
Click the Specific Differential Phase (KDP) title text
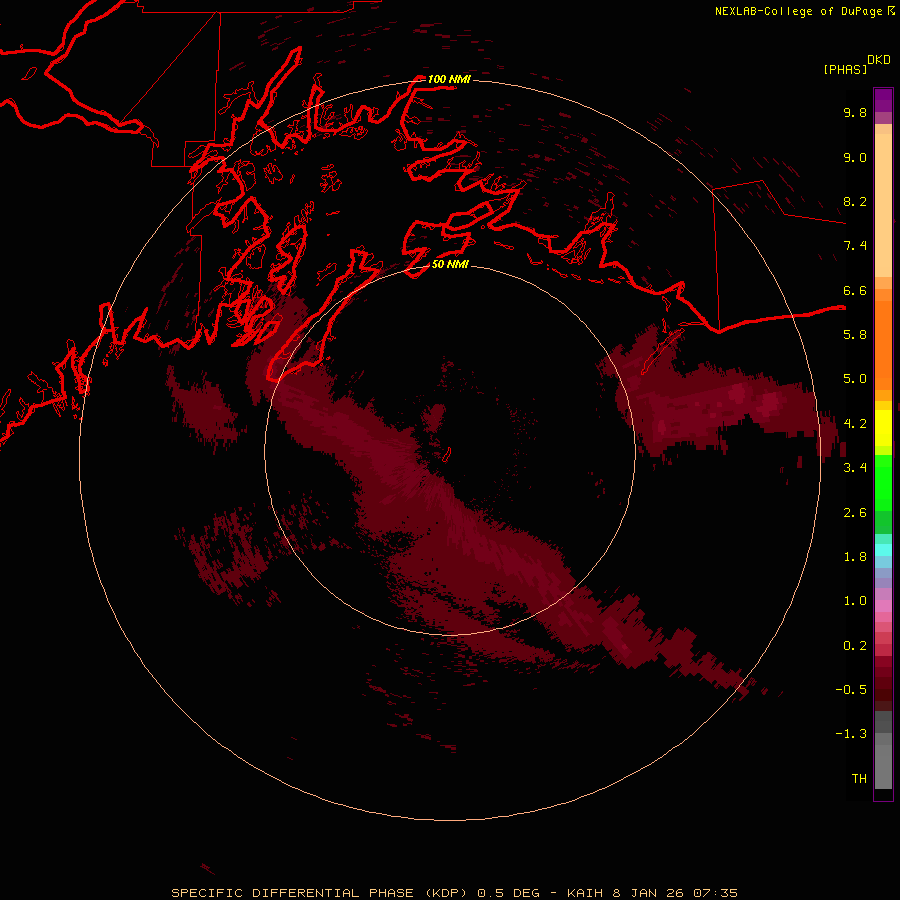(x=321, y=893)
